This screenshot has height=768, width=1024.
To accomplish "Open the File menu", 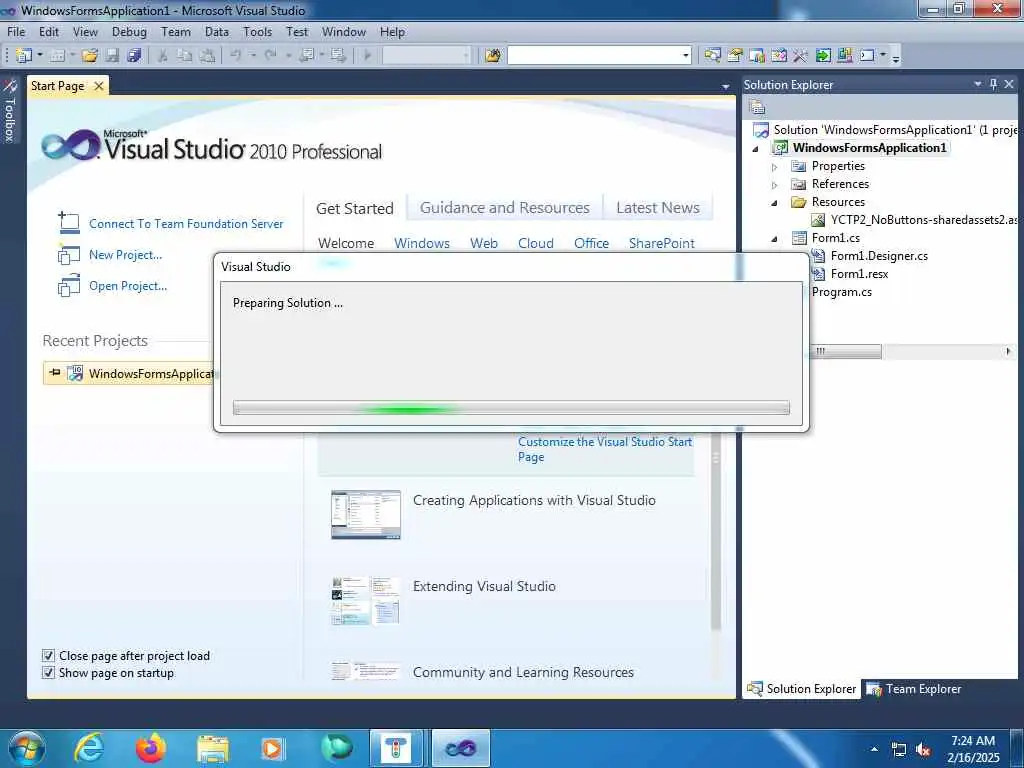I will tap(16, 31).
